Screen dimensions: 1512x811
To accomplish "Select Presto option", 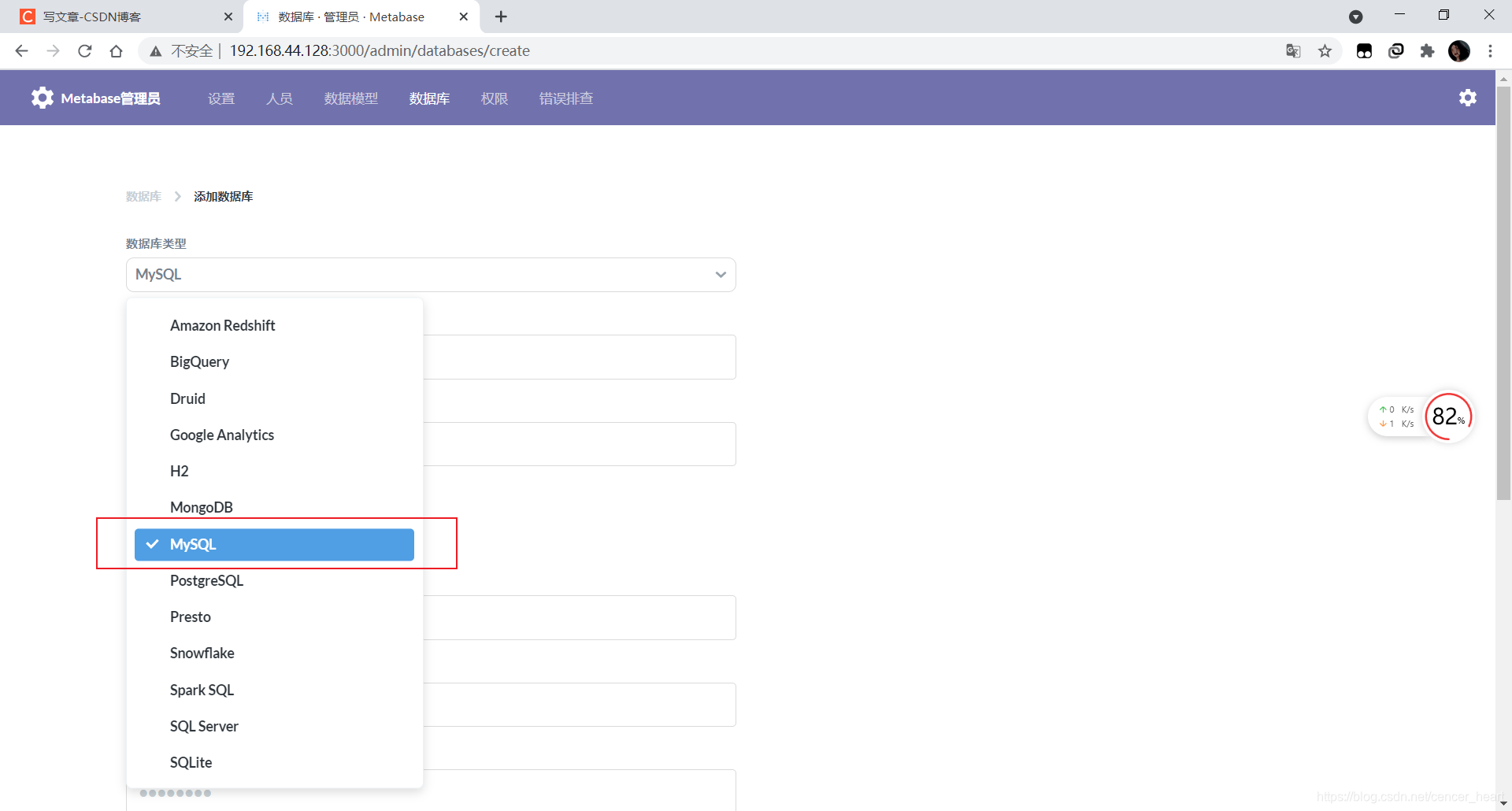I will 274,617.
